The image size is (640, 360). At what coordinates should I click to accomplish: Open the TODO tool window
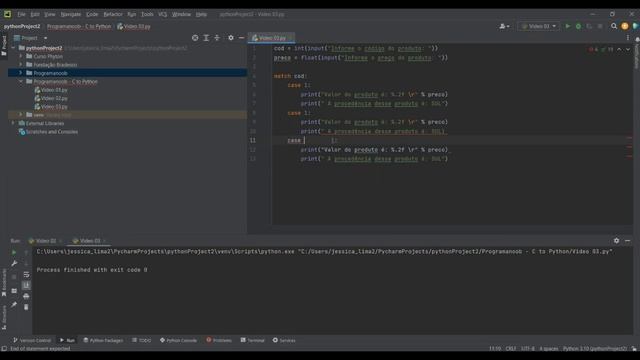pos(141,340)
